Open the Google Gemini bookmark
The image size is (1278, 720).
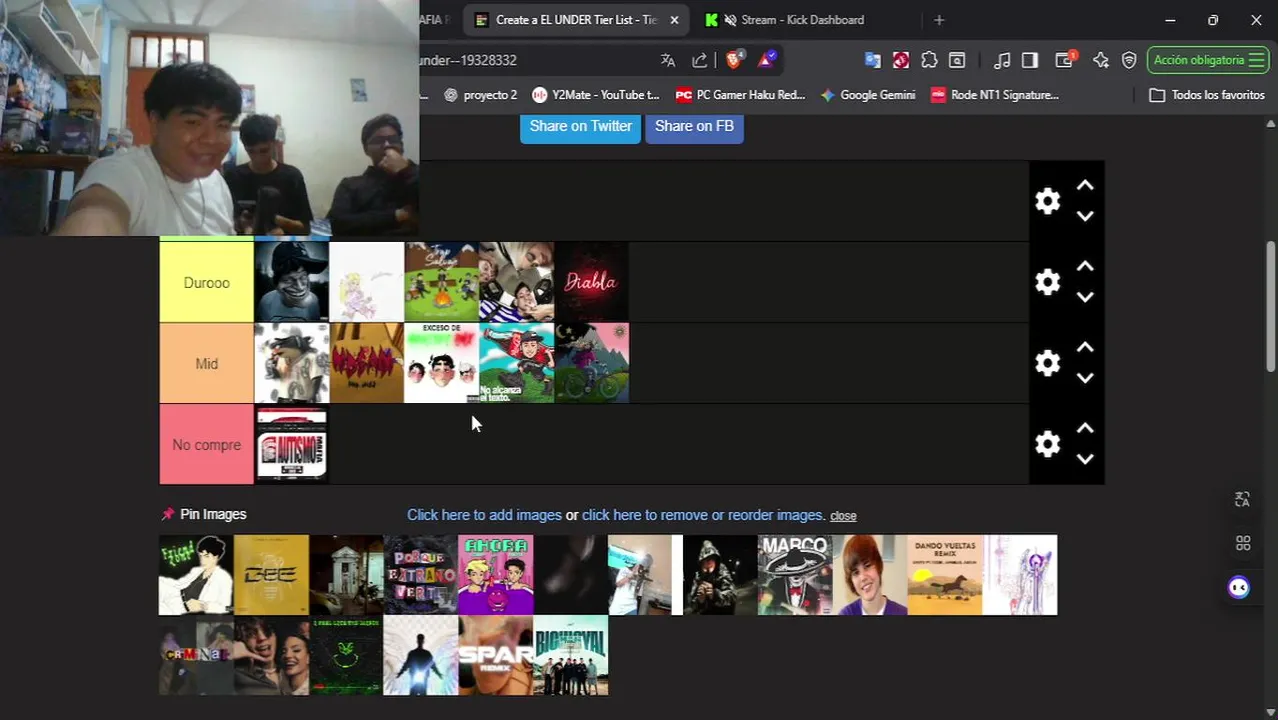(868, 95)
